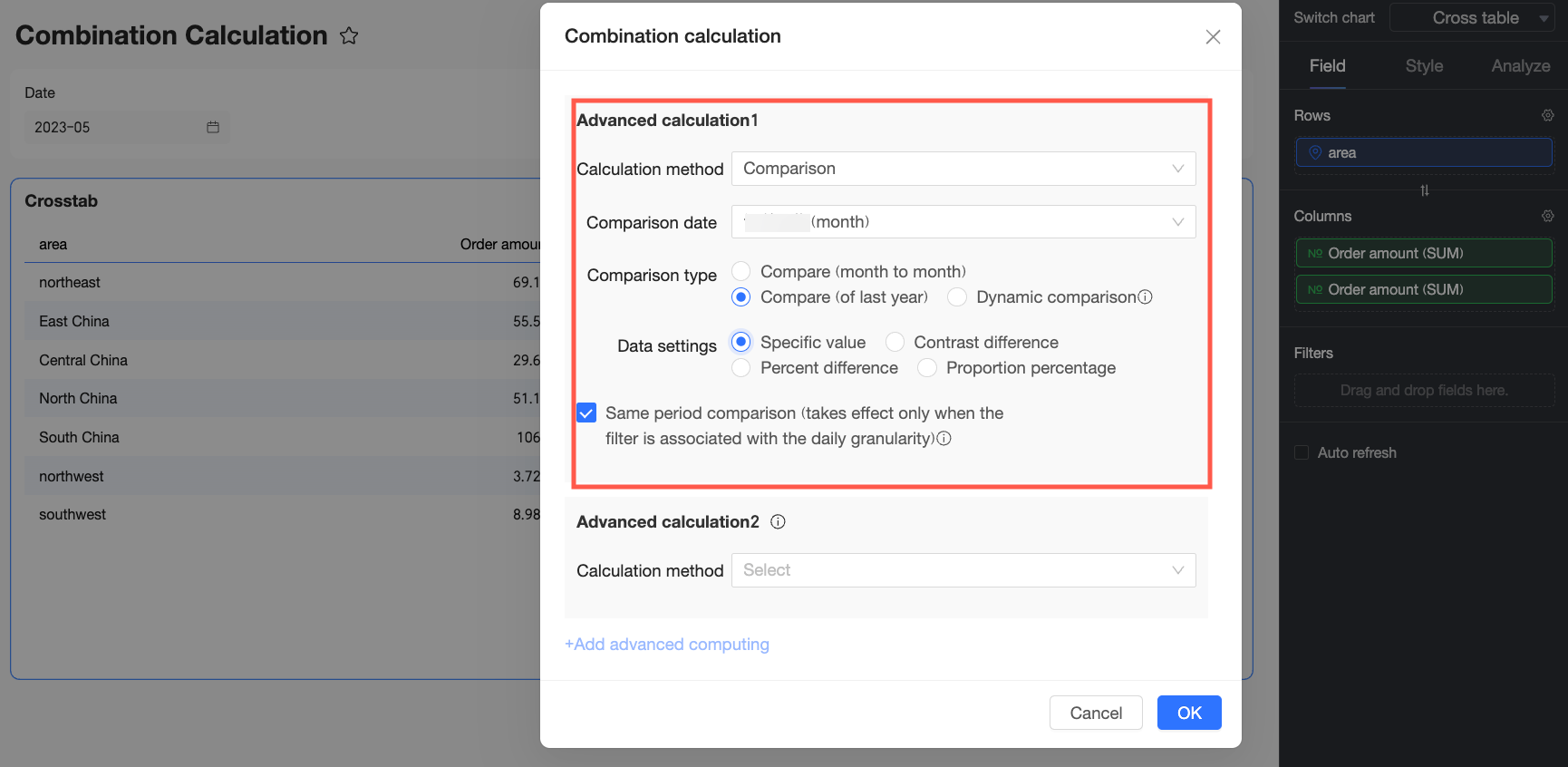Screen dimensions: 1568x767
Task: Click the Date input showing 2023-05
Action: coord(127,127)
